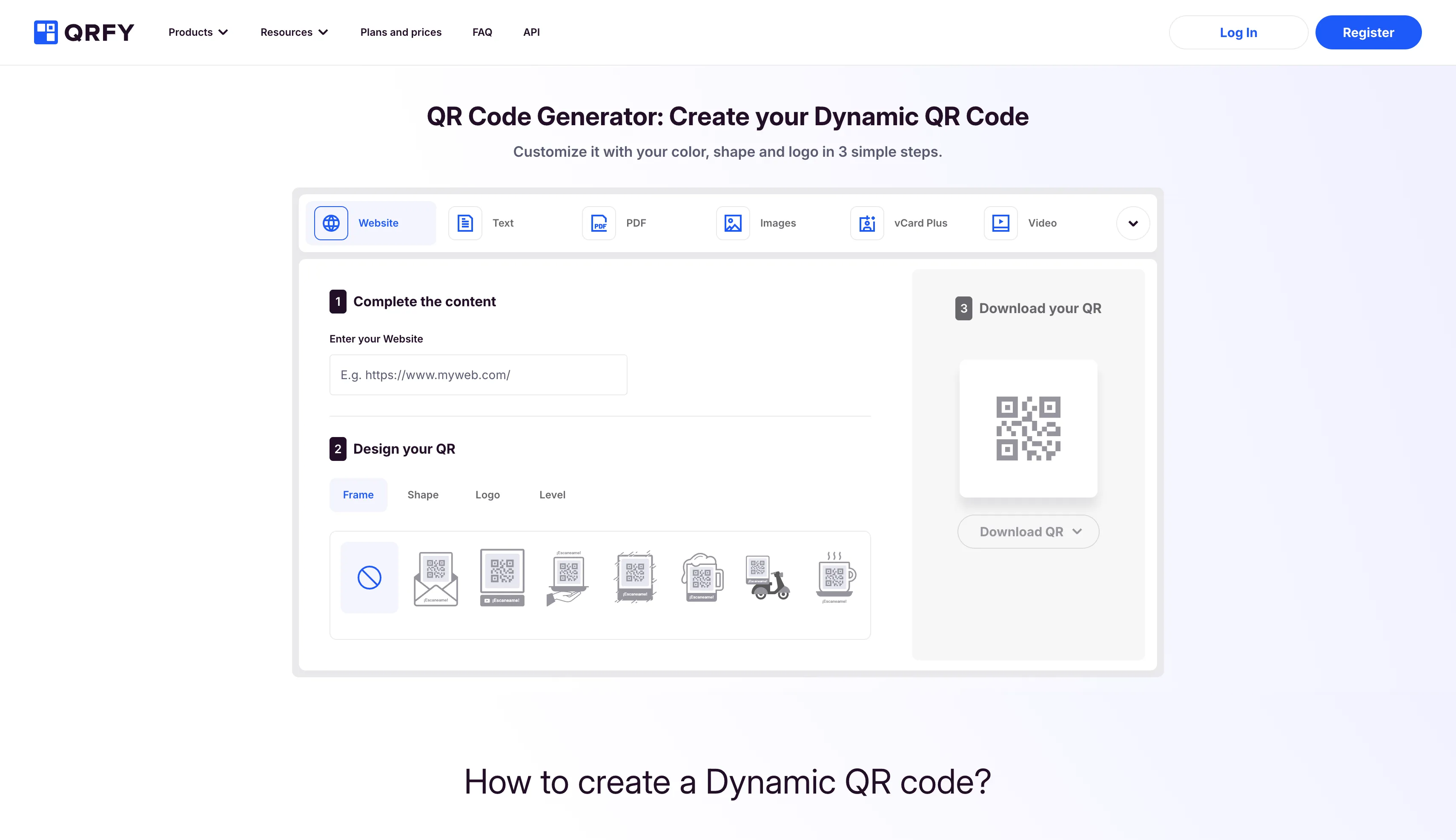Select the steaming coffee cup frame
The image size is (1456, 840).
tap(834, 578)
